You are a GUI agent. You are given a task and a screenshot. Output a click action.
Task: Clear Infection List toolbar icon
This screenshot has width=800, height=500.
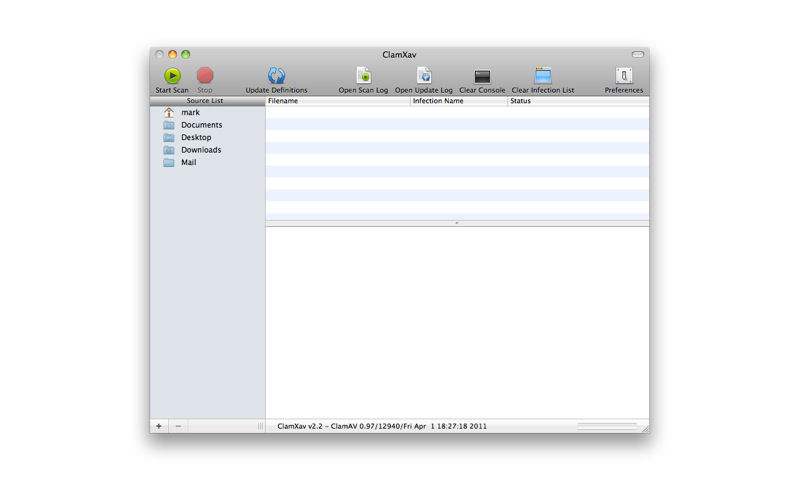pos(543,76)
